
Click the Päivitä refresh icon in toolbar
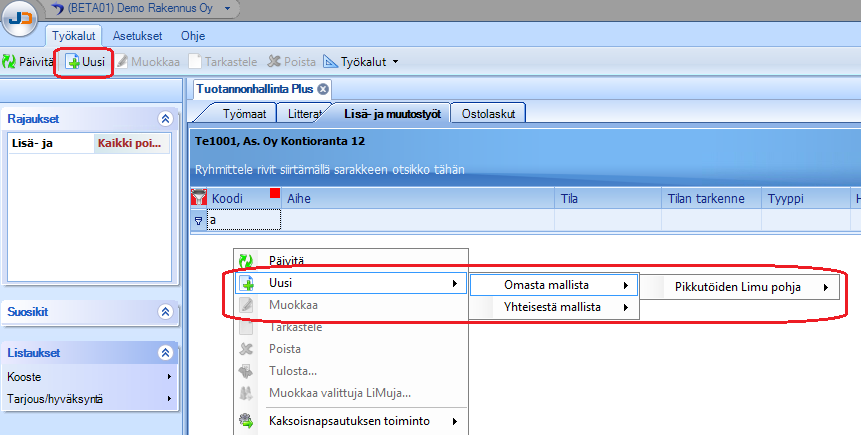(x=9, y=61)
